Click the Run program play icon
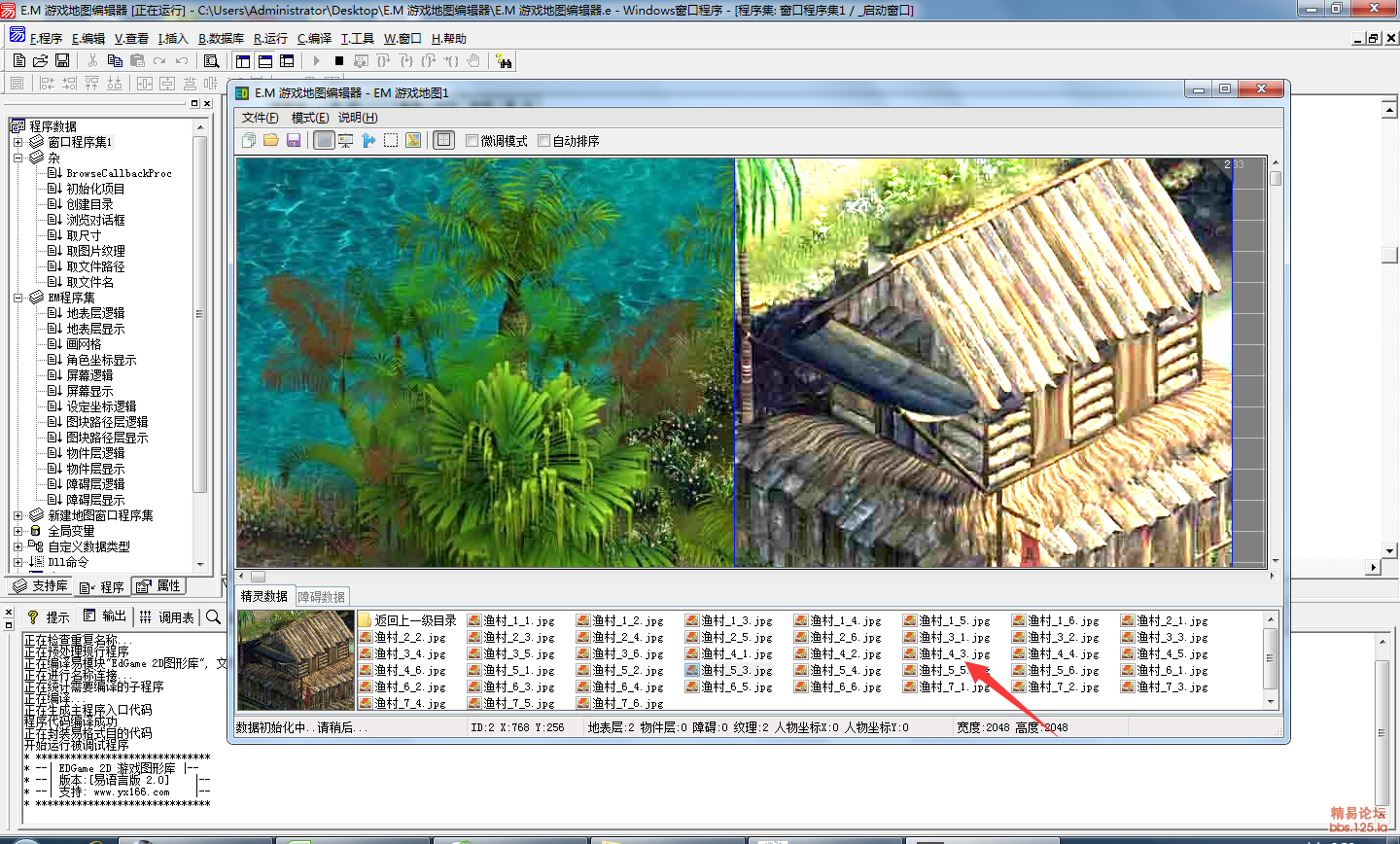1400x844 pixels. click(x=317, y=60)
